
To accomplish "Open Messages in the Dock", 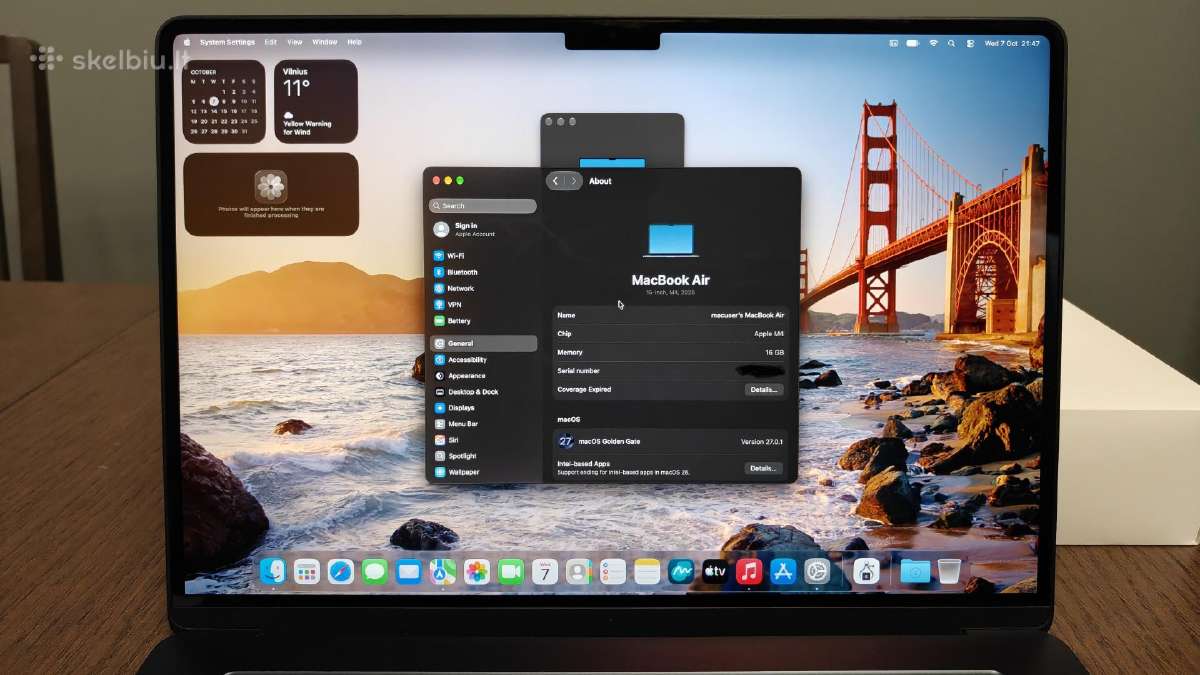I will coord(375,572).
